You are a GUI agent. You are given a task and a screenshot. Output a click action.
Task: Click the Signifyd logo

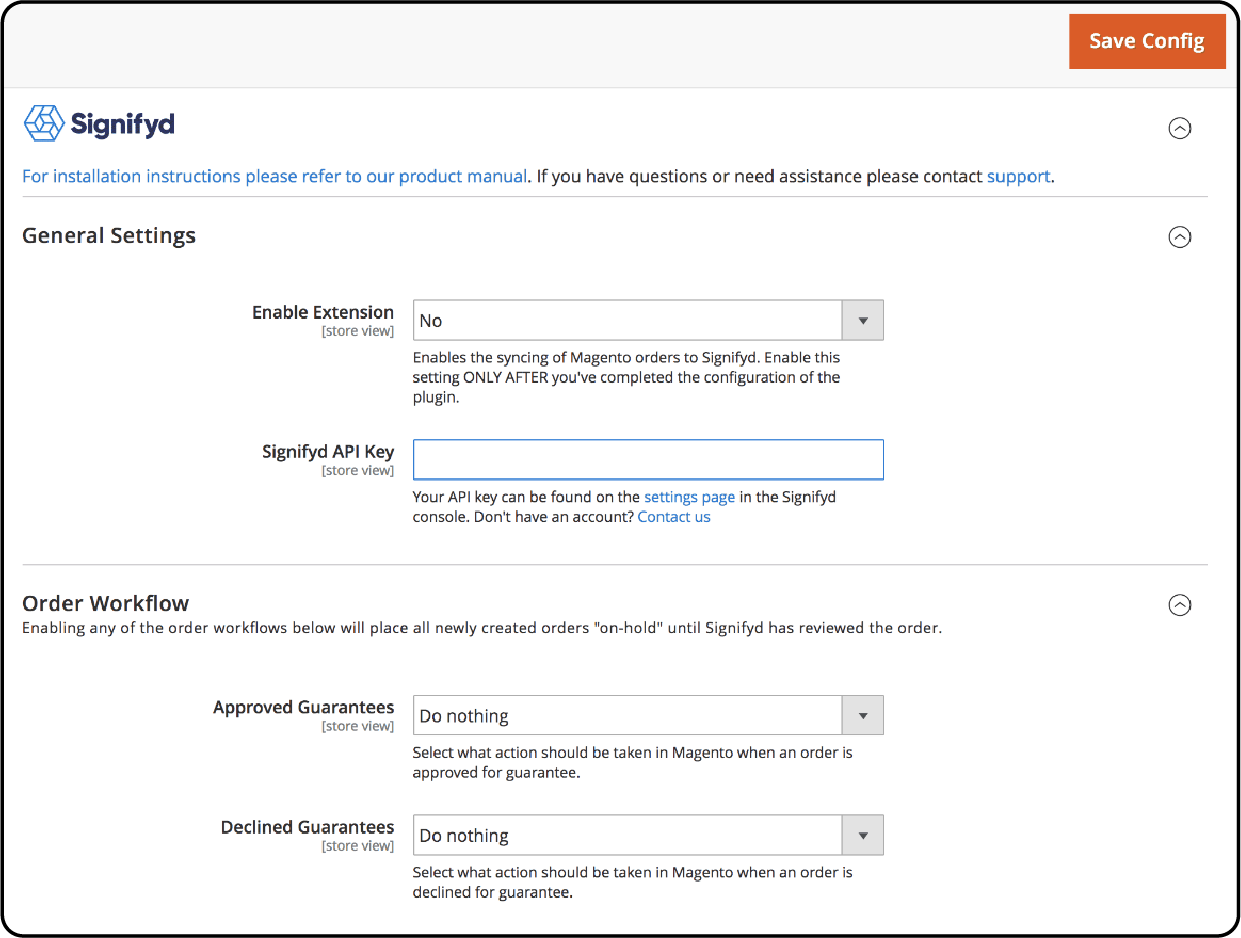click(99, 124)
